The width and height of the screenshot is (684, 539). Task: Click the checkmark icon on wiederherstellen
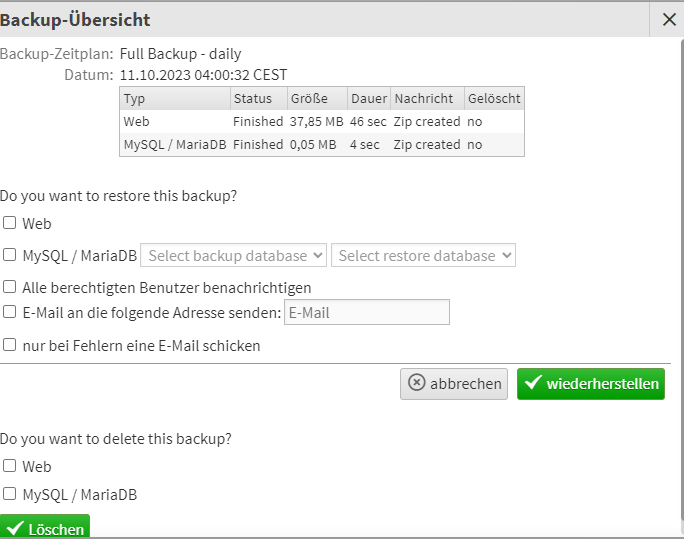[533, 383]
